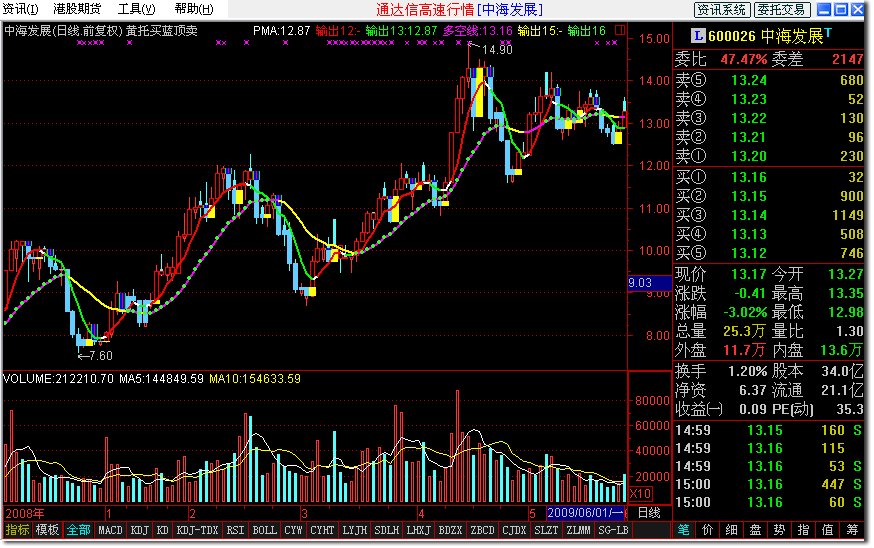This screenshot has height=548, width=874.
Task: Switch to the KDJ-TDX indicator
Action: coord(197,530)
